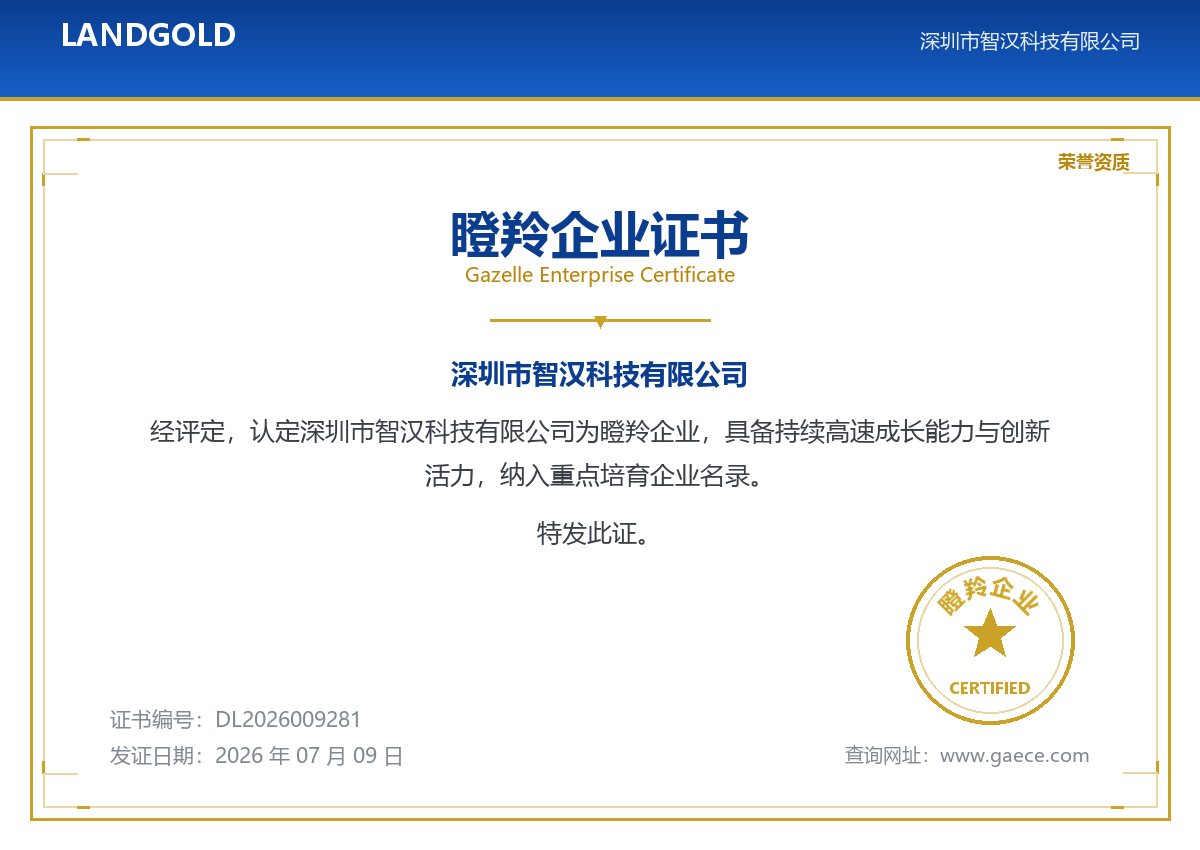The image size is (1200, 850).
Task: Click the issue date 2026 年 07 月 09 日
Action: click(309, 756)
